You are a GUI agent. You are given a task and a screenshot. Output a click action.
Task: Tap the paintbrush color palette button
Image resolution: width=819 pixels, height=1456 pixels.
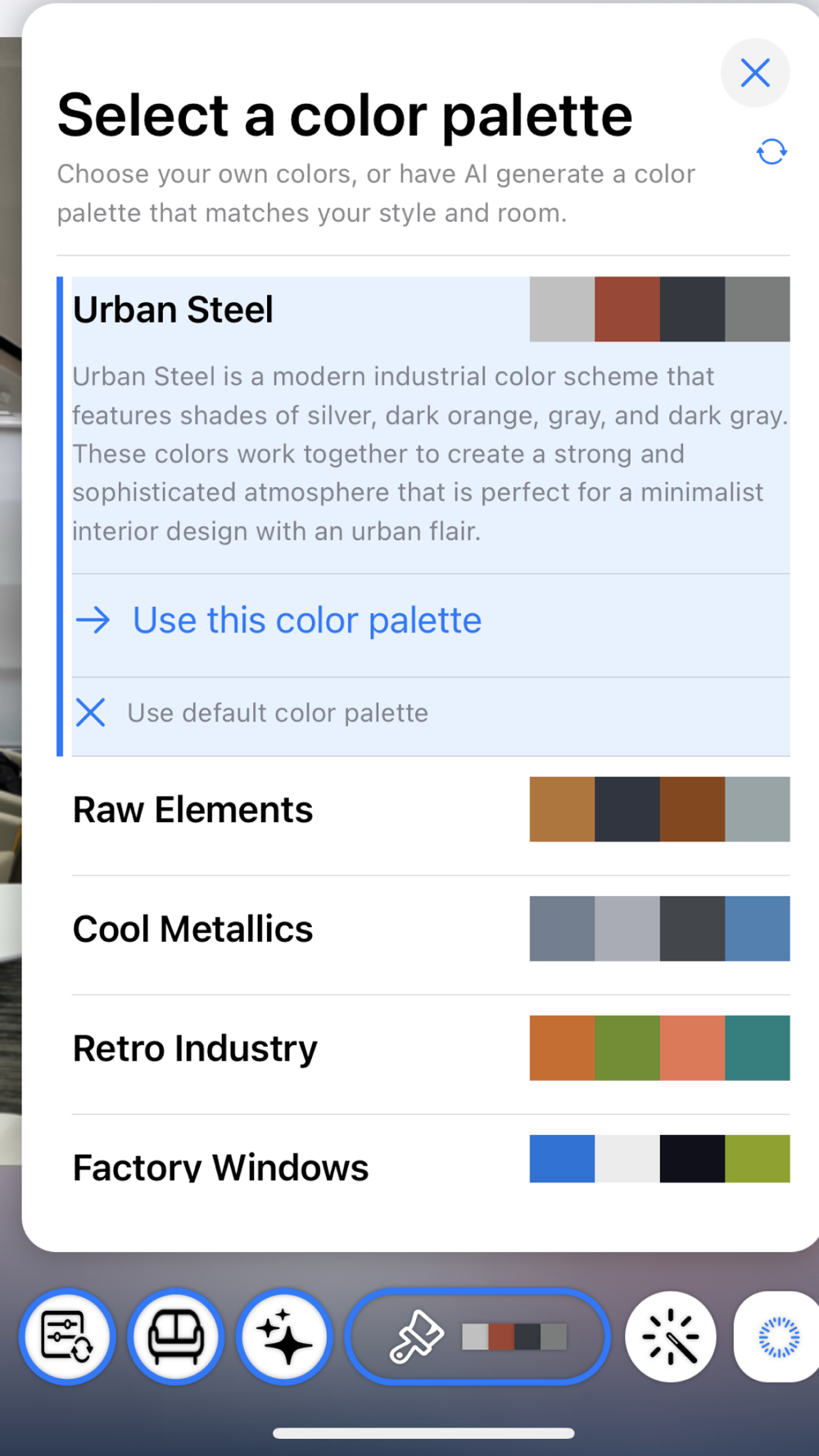coord(477,1337)
